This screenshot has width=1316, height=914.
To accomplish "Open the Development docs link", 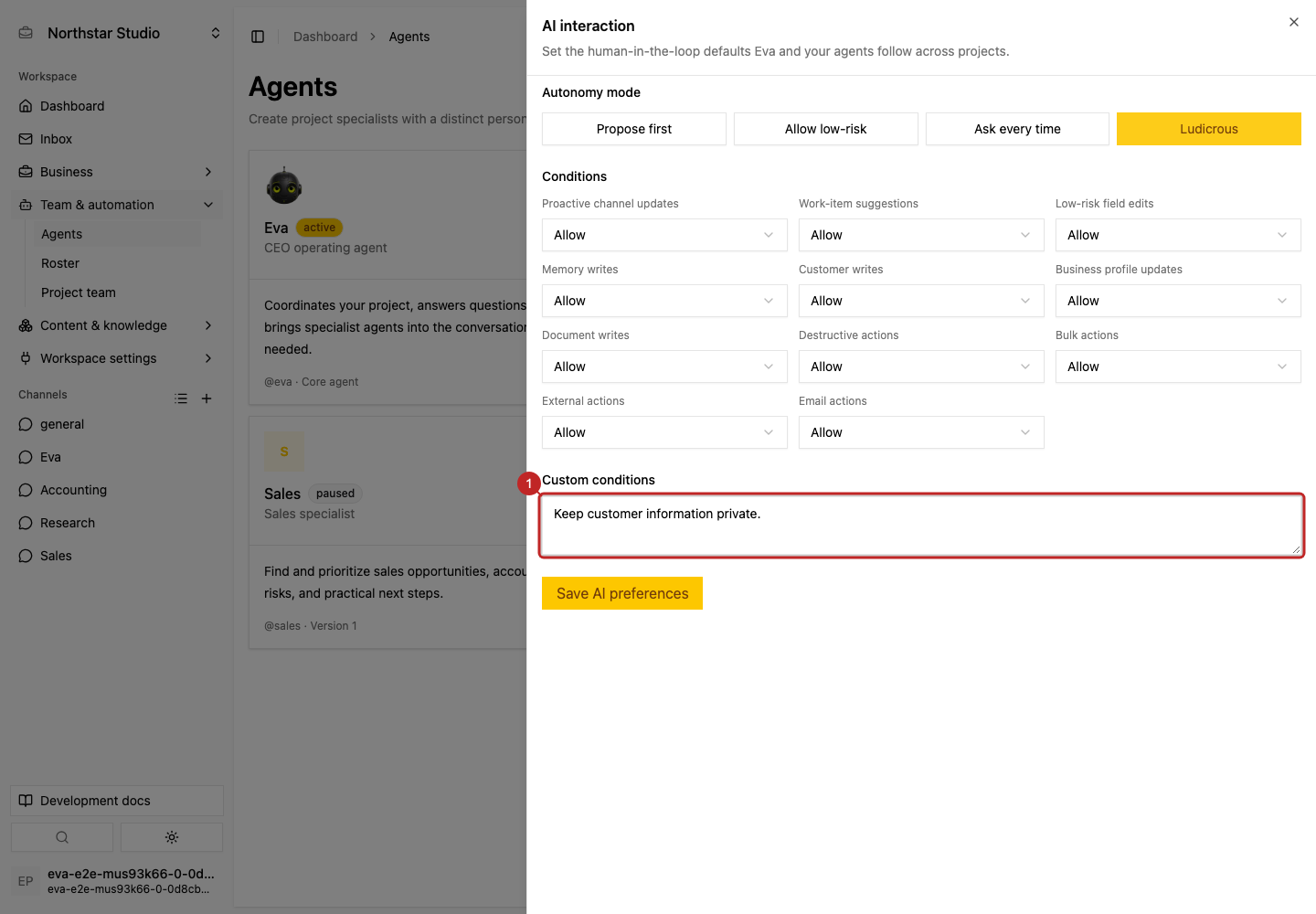I will (117, 801).
